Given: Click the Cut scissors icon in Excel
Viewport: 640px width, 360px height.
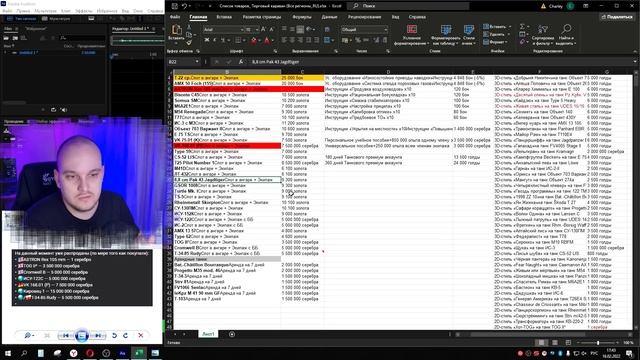Looking at the screenshot, I should click(x=189, y=27).
